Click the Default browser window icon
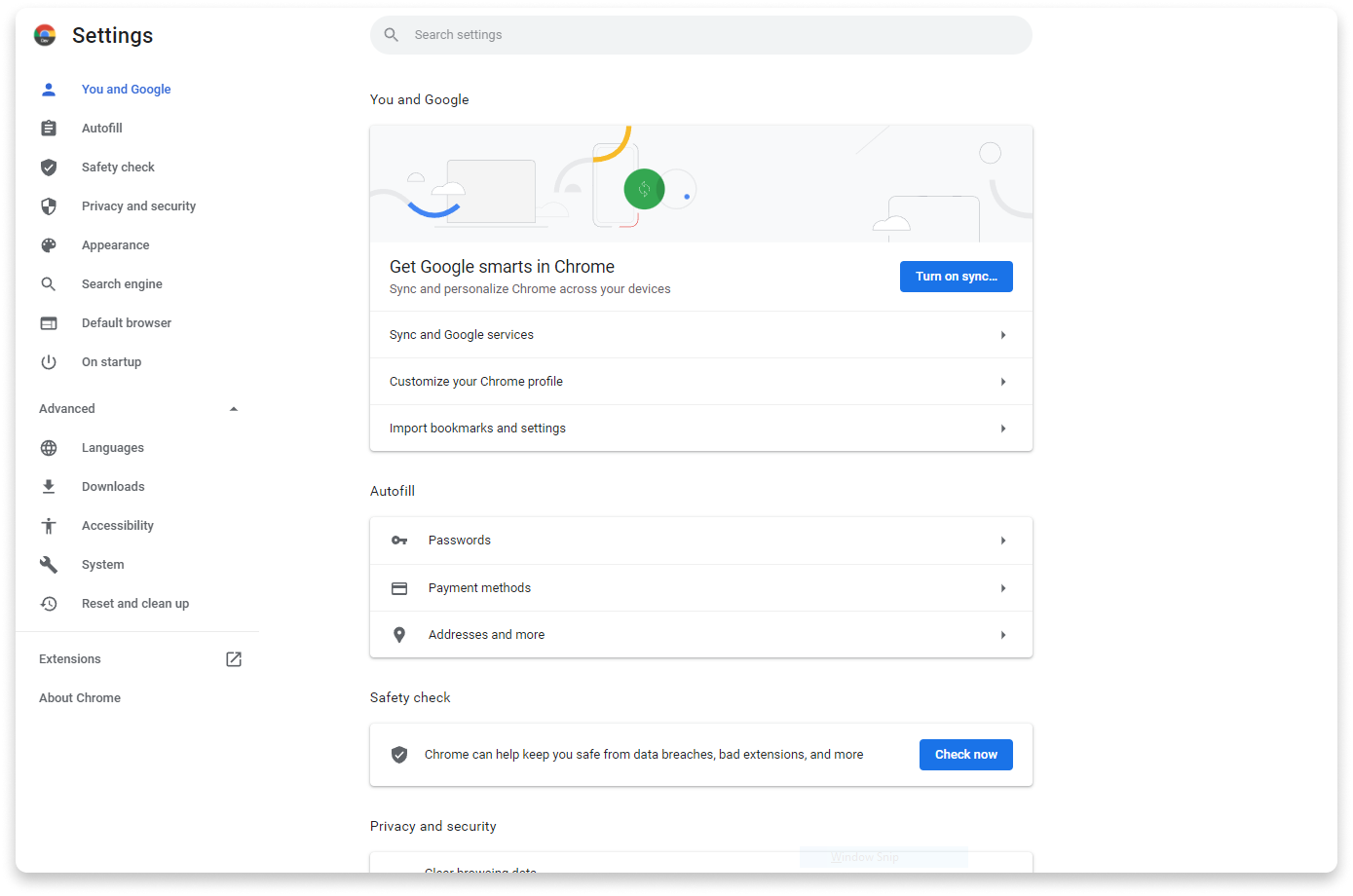The image size is (1353, 896). (49, 323)
